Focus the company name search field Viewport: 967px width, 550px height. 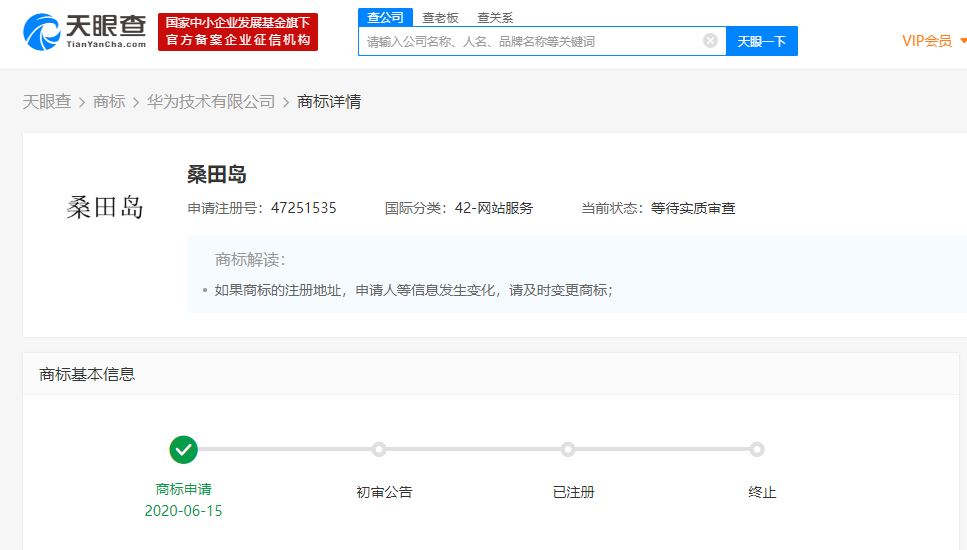click(530, 41)
